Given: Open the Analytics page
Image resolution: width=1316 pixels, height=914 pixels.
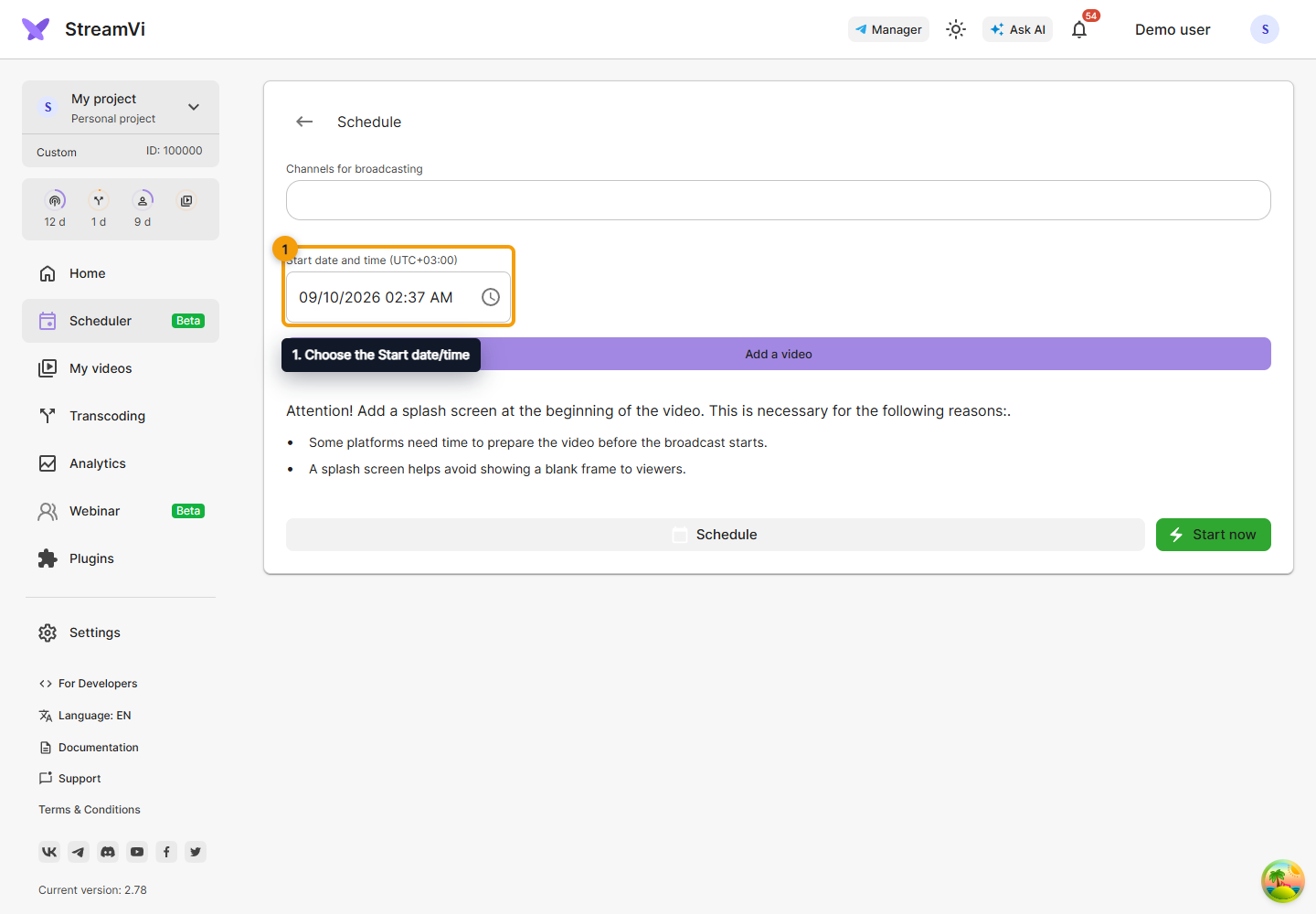Looking at the screenshot, I should [x=121, y=463].
